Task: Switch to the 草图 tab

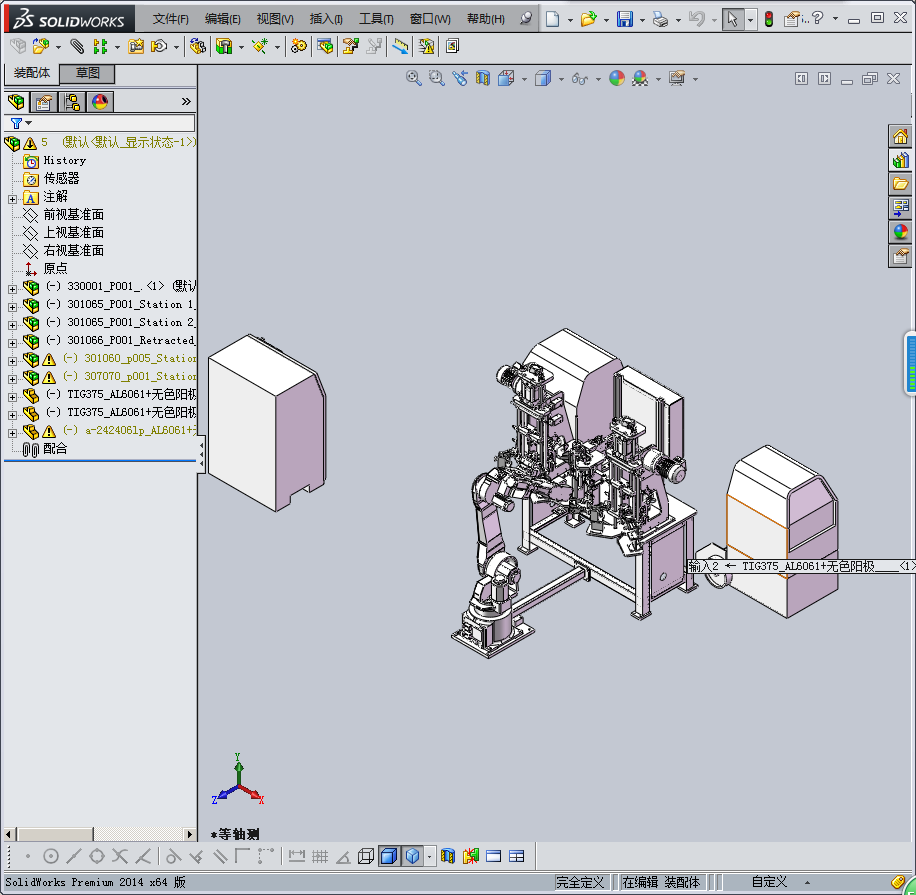Action: 88,73
